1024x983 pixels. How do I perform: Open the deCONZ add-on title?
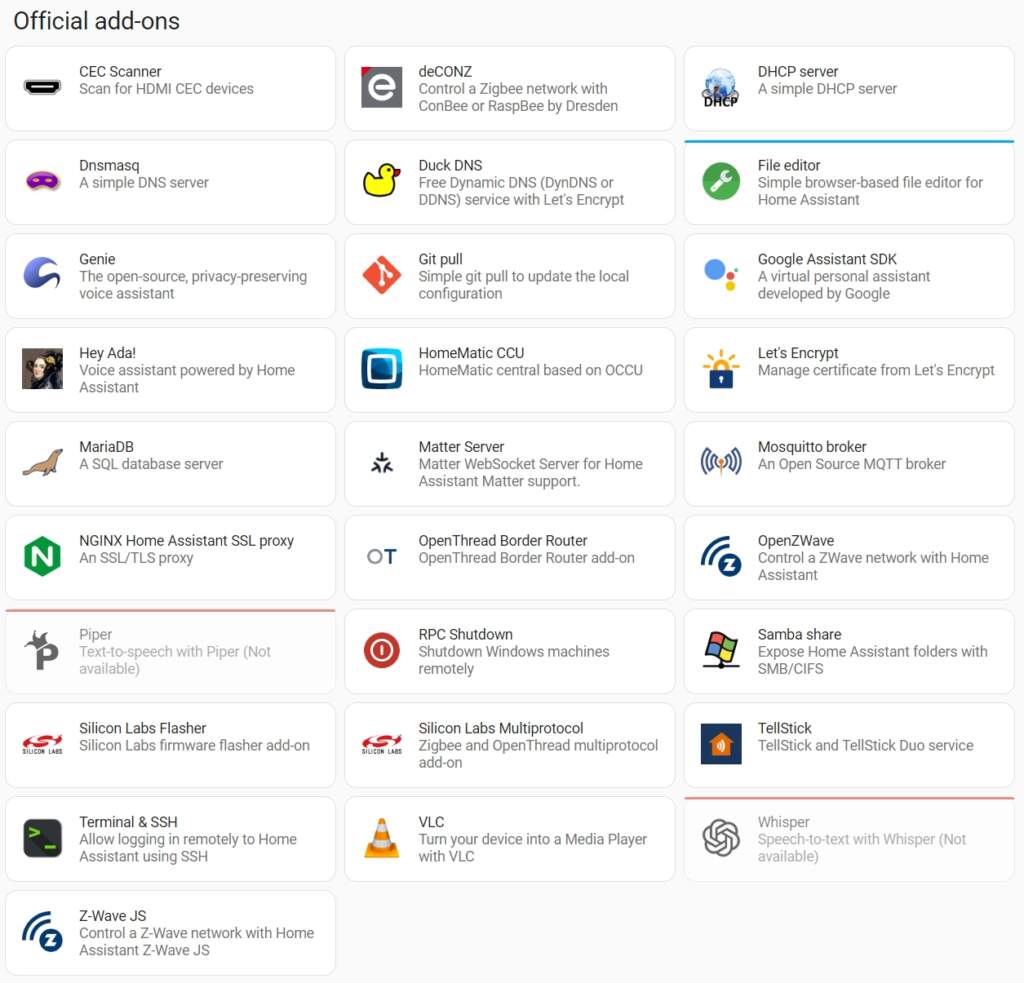pyautogui.click(x=445, y=72)
